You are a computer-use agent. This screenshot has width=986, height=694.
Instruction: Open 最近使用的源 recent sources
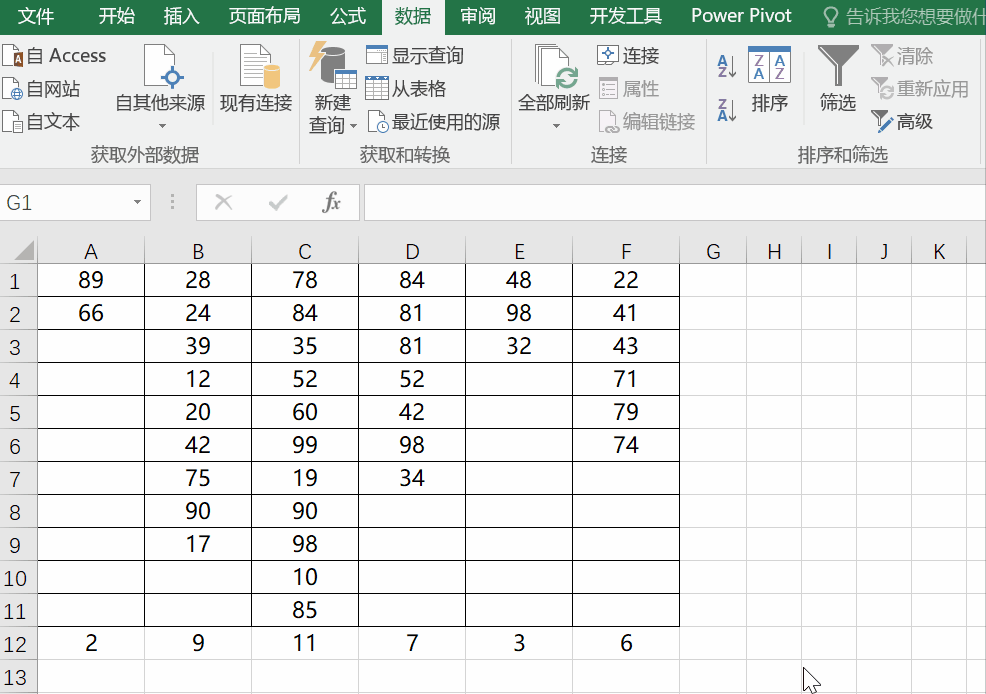434,121
